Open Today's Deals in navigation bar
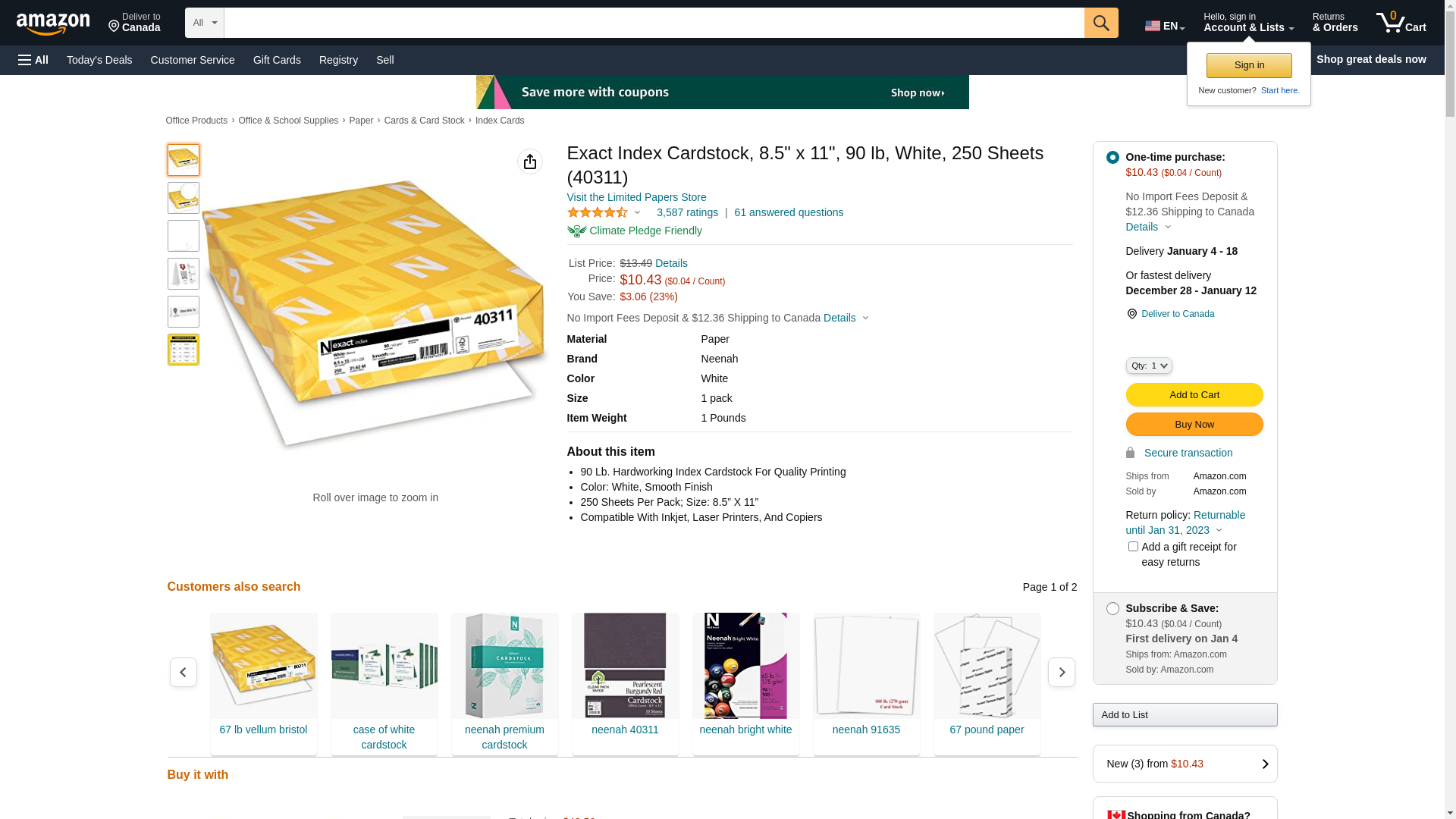 99,60
